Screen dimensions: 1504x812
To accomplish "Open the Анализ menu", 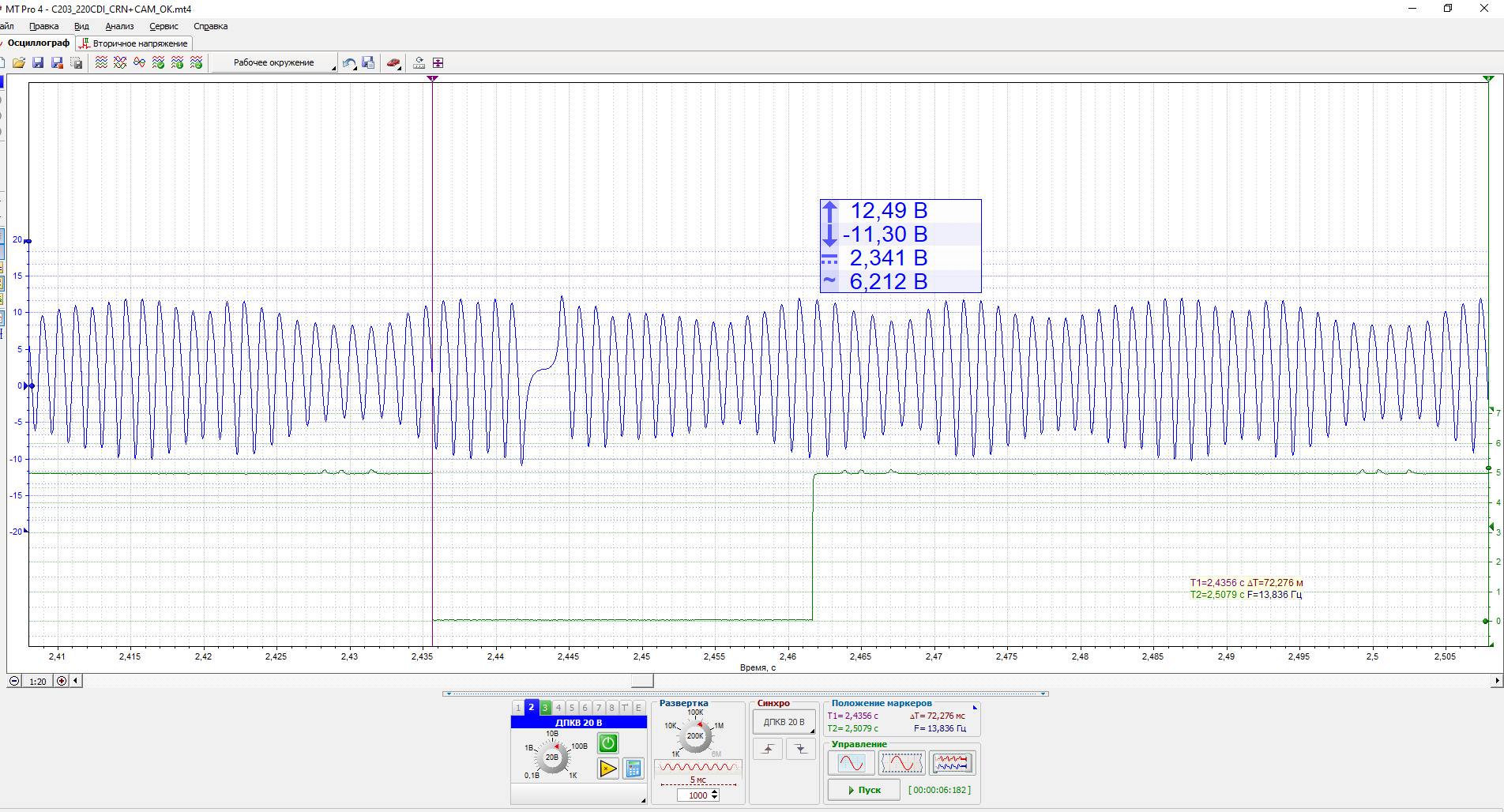I will pos(119,26).
